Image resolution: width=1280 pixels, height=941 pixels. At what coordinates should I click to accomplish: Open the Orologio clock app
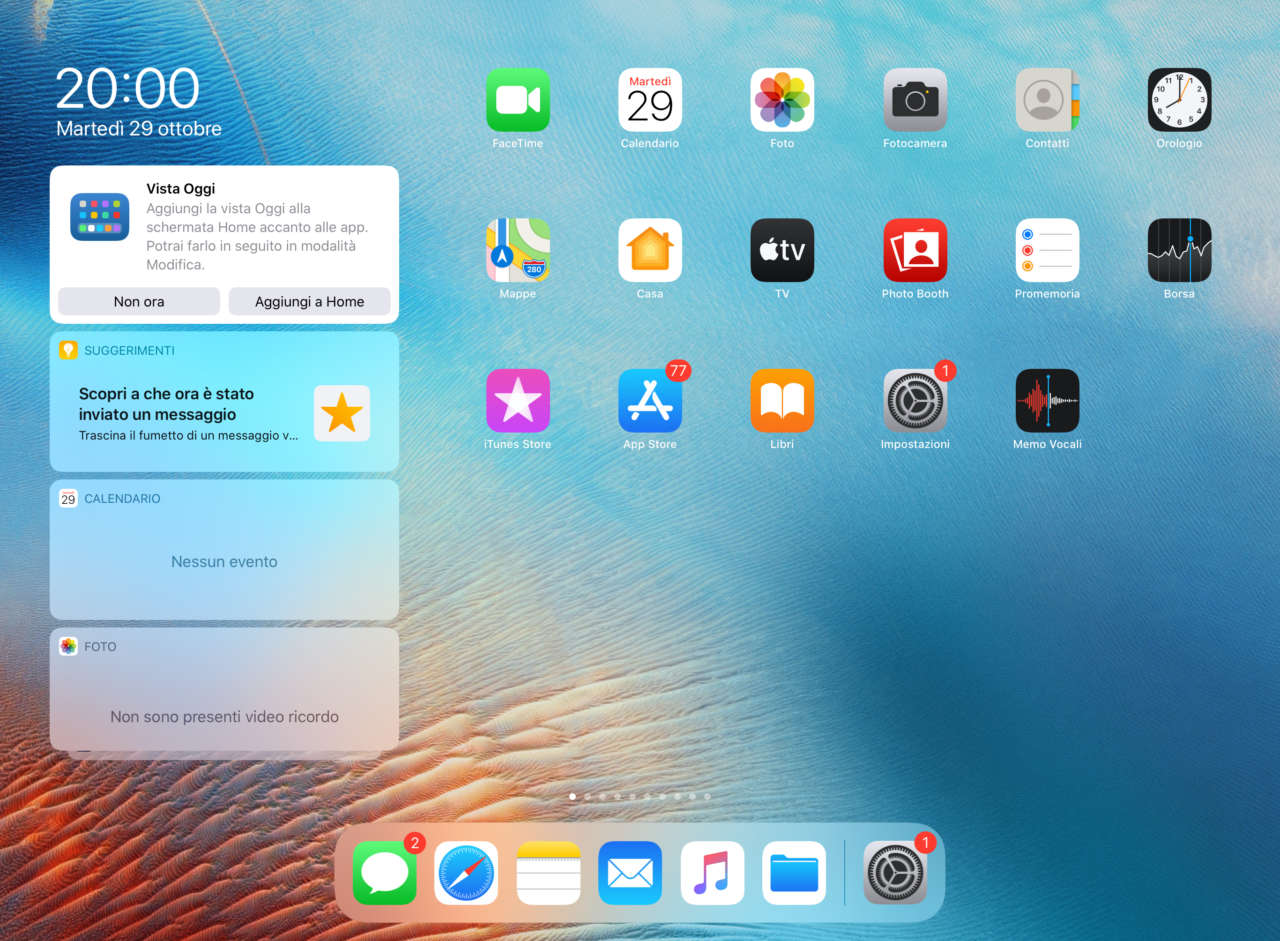click(1179, 100)
